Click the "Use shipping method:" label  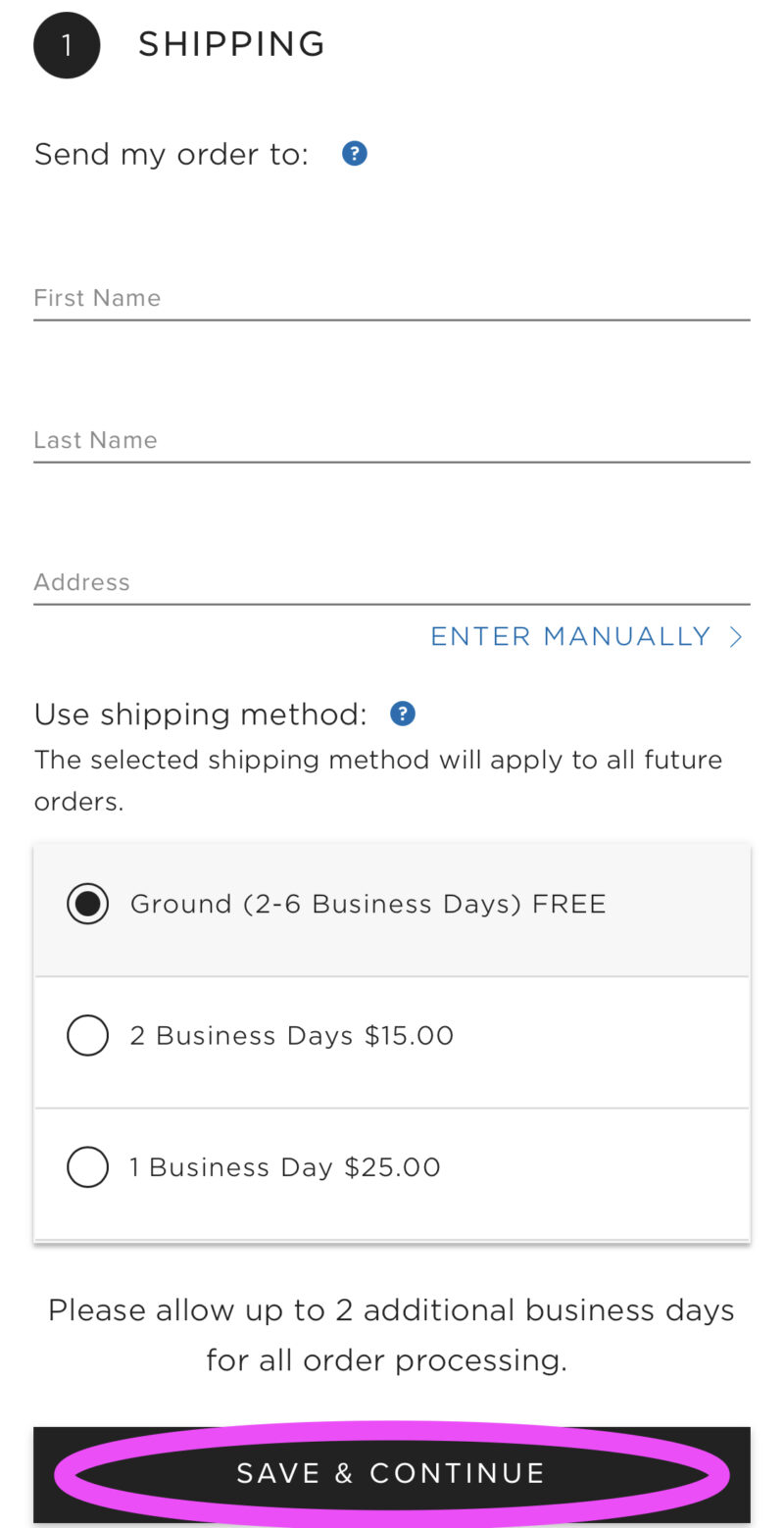[200, 715]
